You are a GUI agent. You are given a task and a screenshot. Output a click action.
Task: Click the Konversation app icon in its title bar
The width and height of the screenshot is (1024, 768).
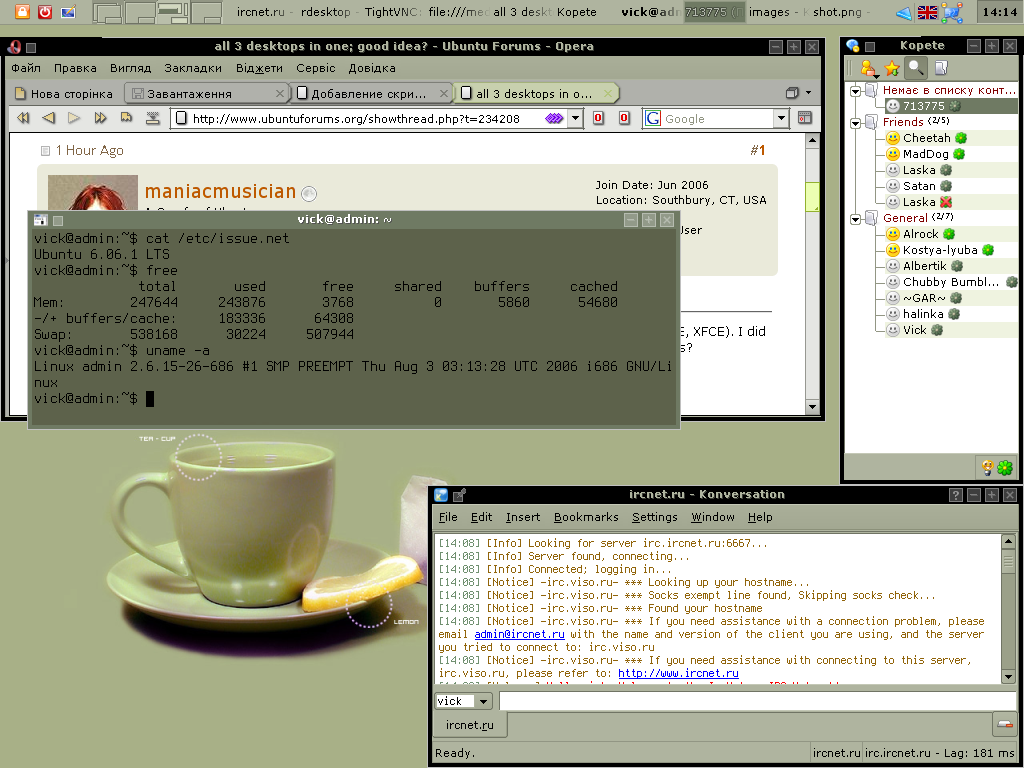441,495
